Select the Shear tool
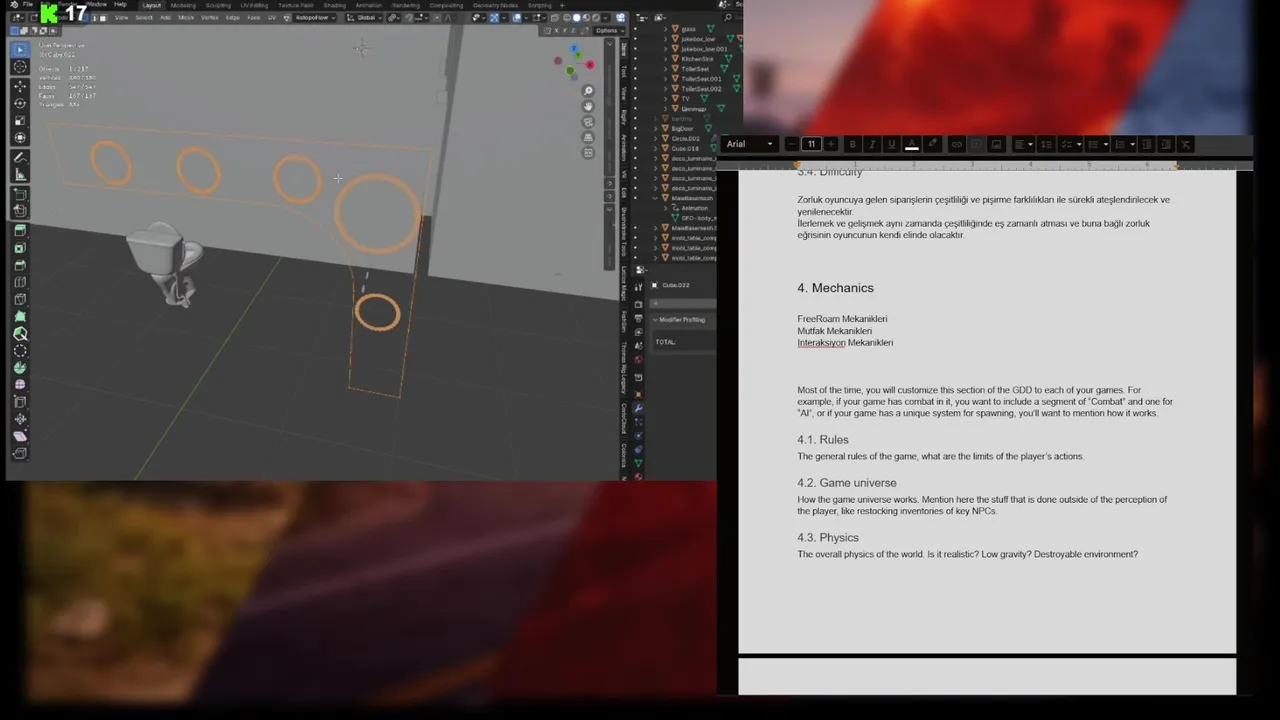 [x=19, y=437]
